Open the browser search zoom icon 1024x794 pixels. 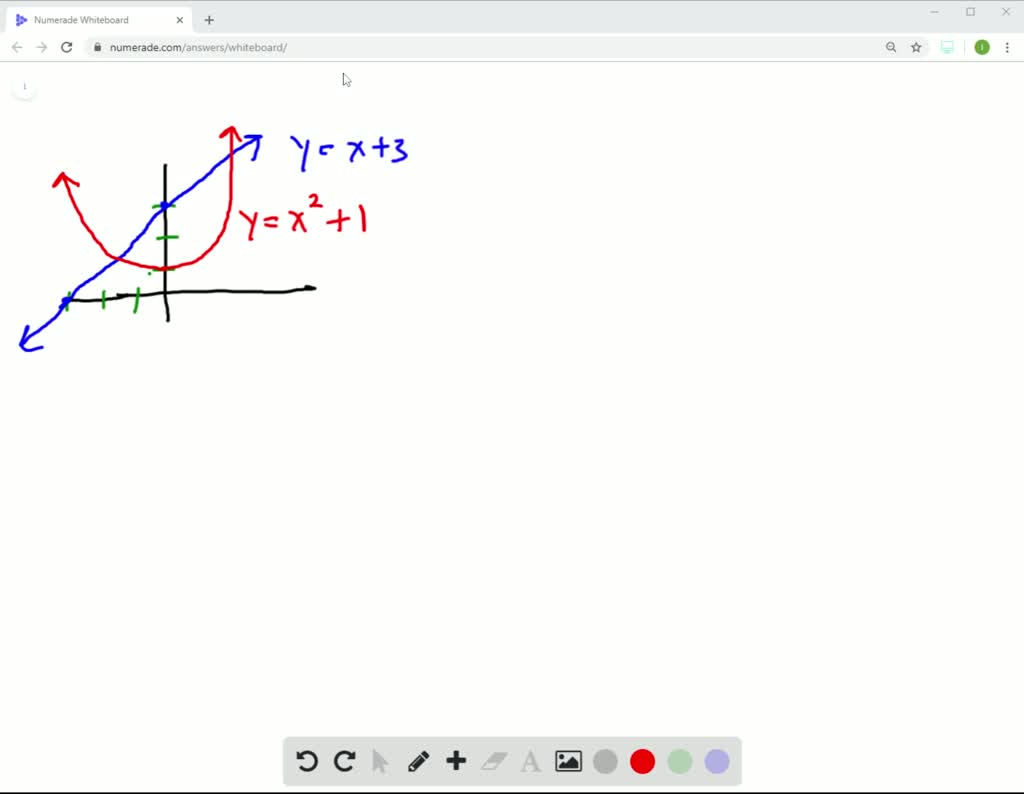pyautogui.click(x=891, y=46)
